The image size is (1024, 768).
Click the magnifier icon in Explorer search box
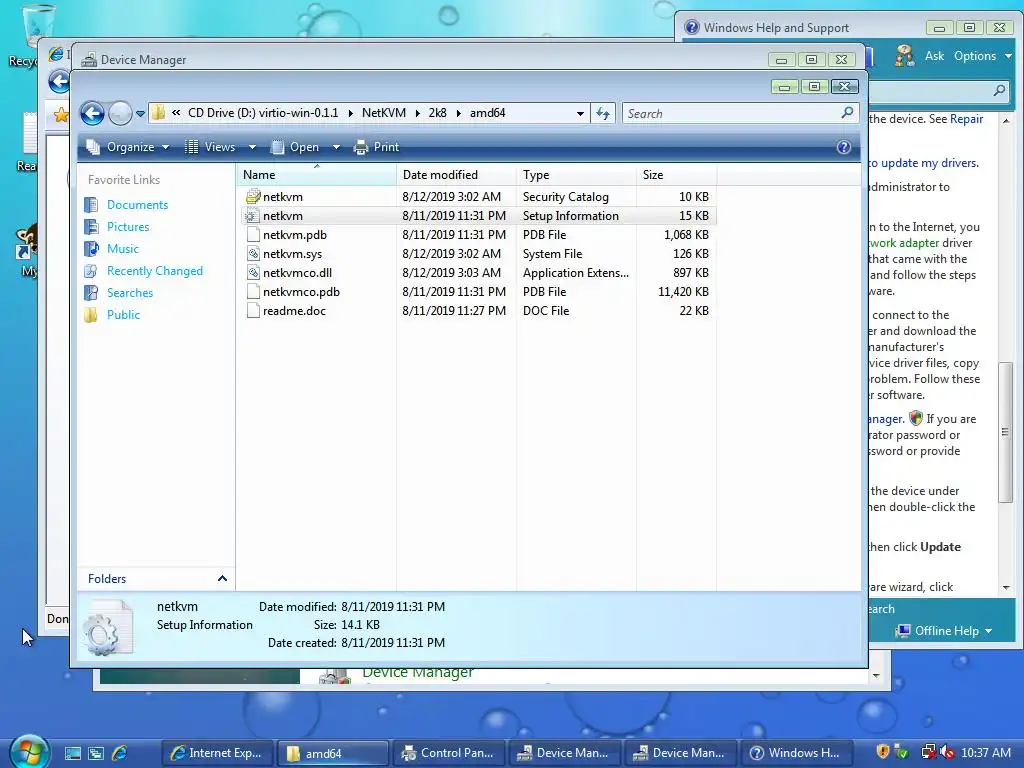(x=848, y=113)
